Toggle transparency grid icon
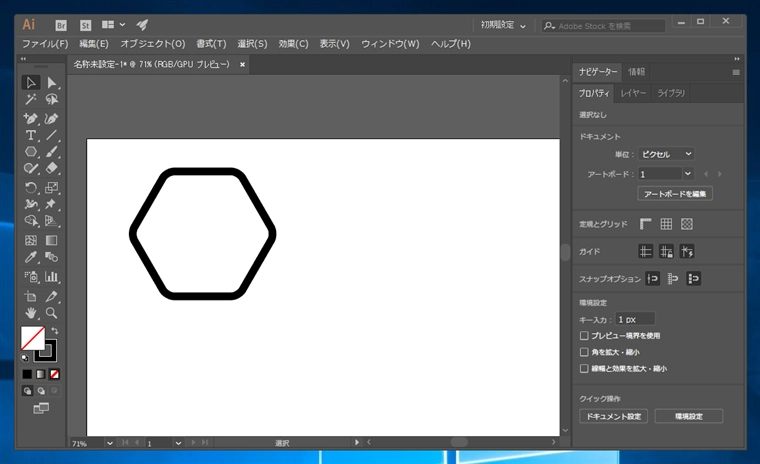760x464 pixels. pos(687,224)
